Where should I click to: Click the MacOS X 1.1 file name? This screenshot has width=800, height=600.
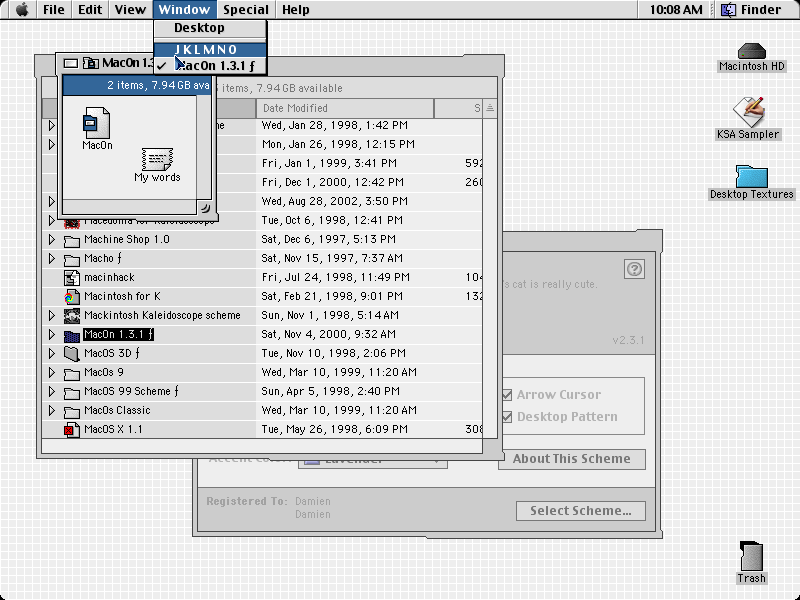click(x=113, y=430)
